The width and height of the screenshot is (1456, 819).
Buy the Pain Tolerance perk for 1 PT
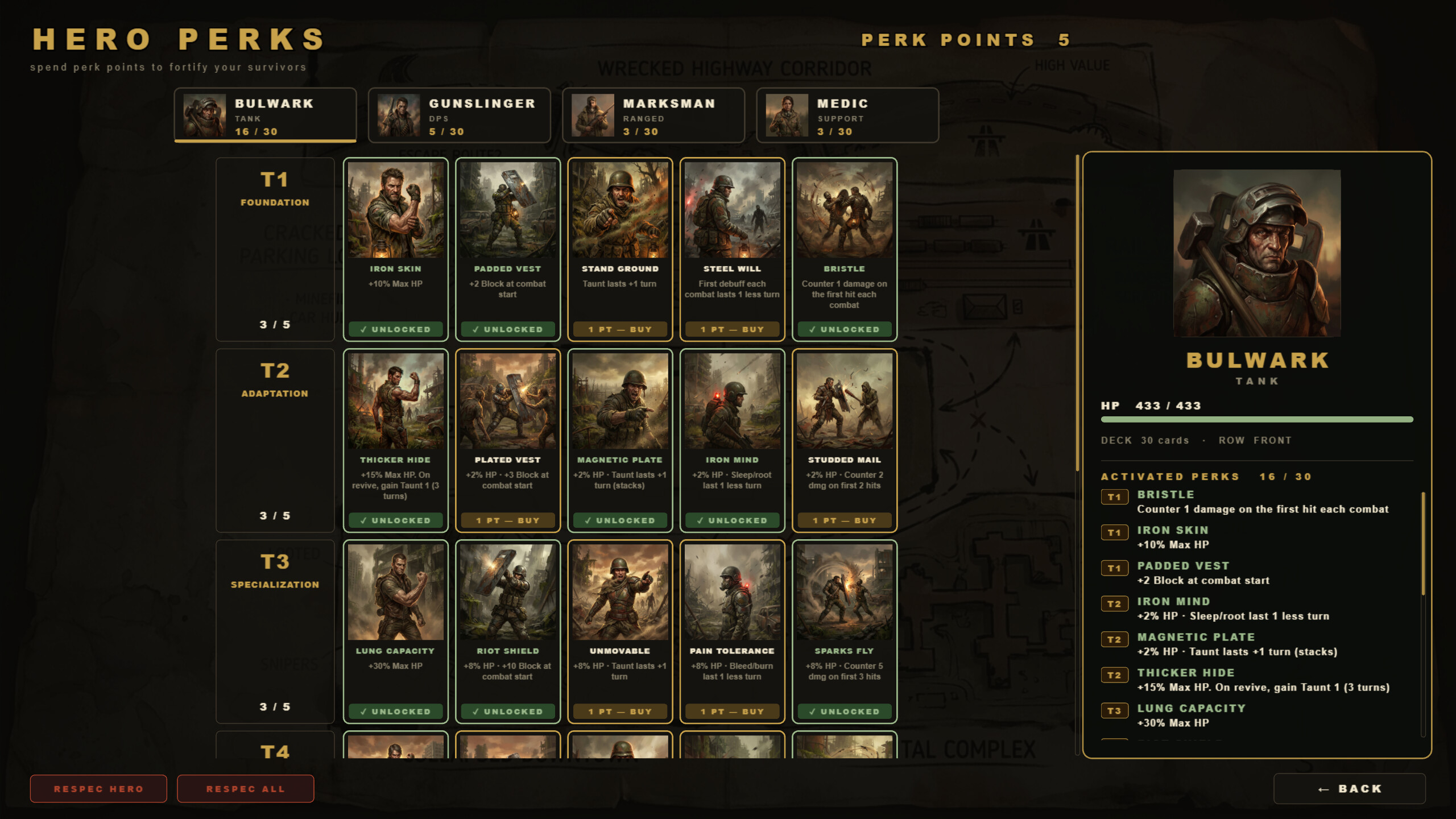tap(732, 712)
